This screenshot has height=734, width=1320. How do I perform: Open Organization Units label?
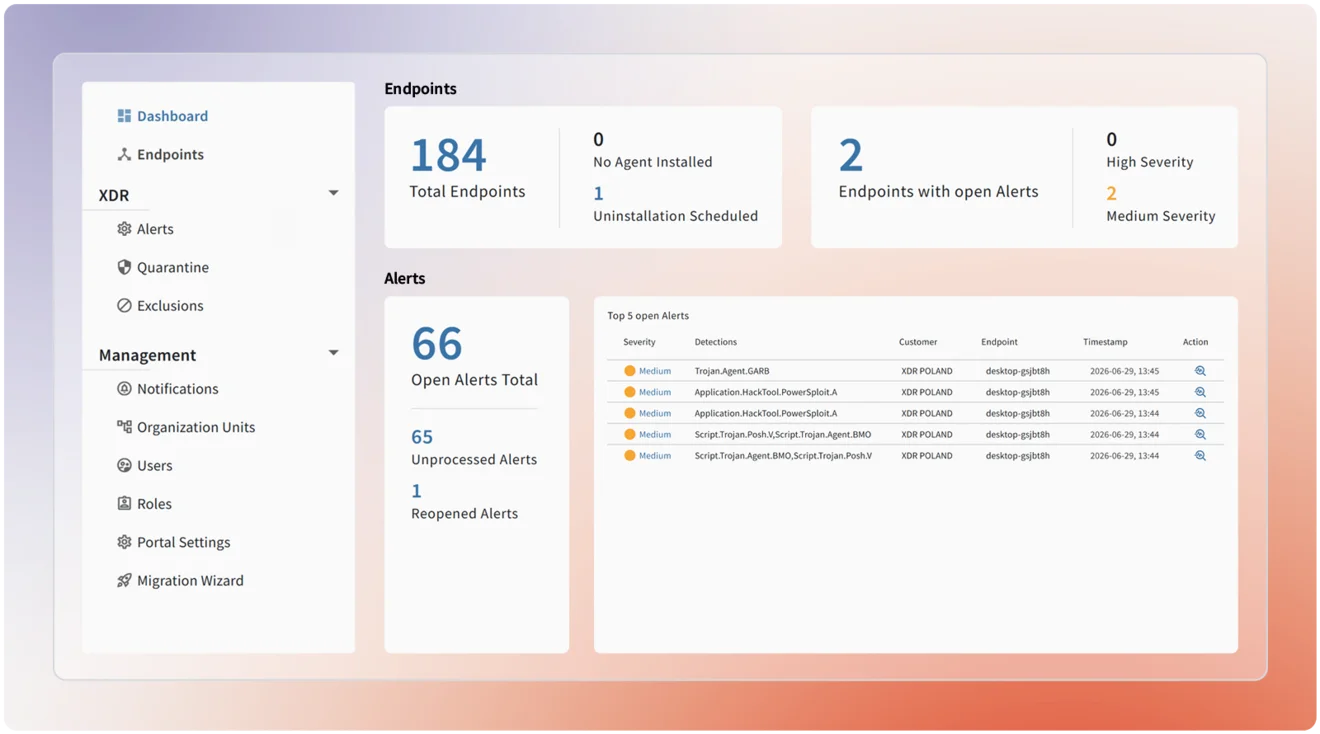tap(196, 427)
